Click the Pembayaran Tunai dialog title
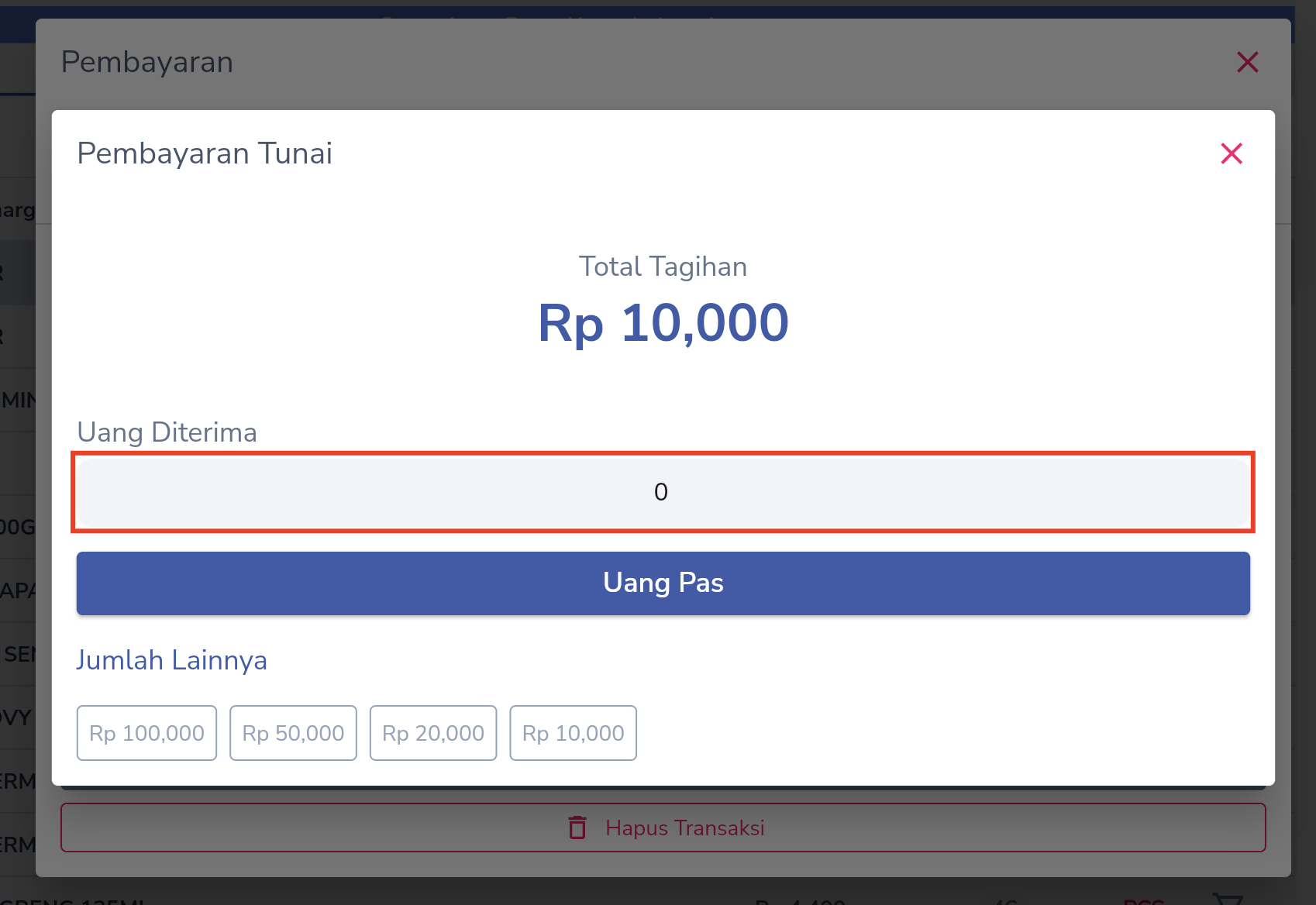 205,153
